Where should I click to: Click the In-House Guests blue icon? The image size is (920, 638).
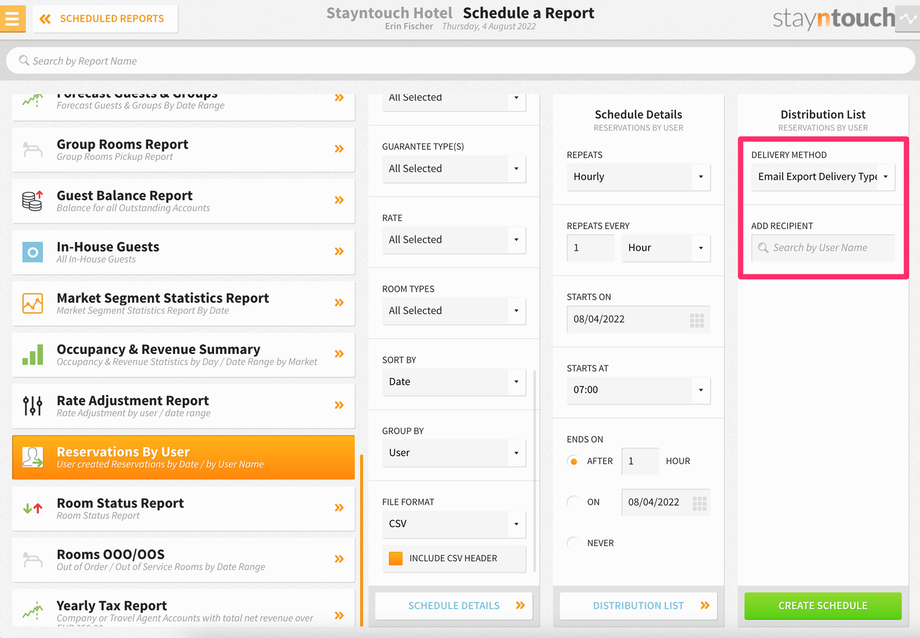[x=33, y=252]
